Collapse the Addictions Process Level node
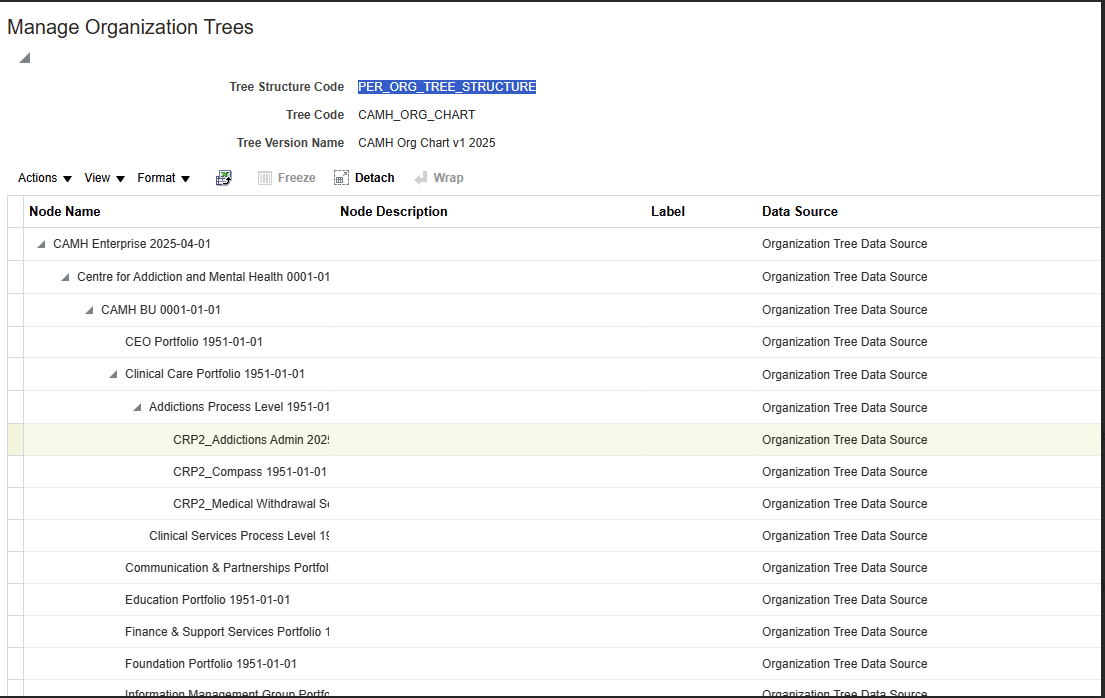The image size is (1105, 698). [x=136, y=406]
